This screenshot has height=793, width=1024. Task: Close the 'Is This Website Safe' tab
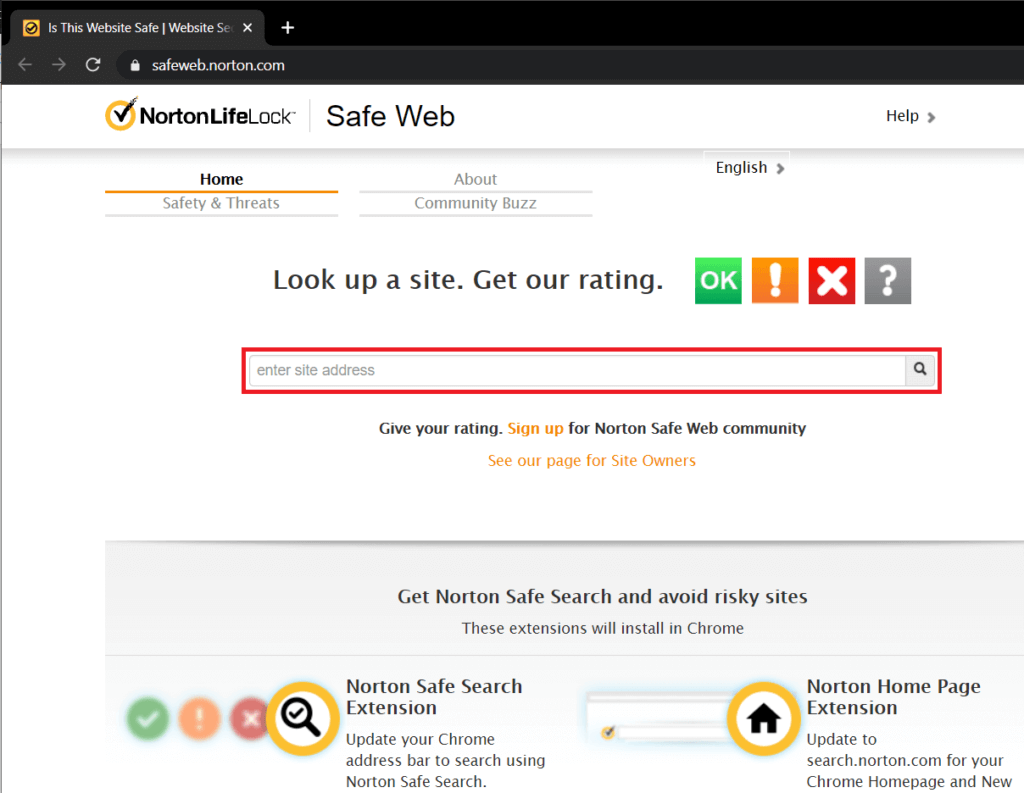(248, 27)
